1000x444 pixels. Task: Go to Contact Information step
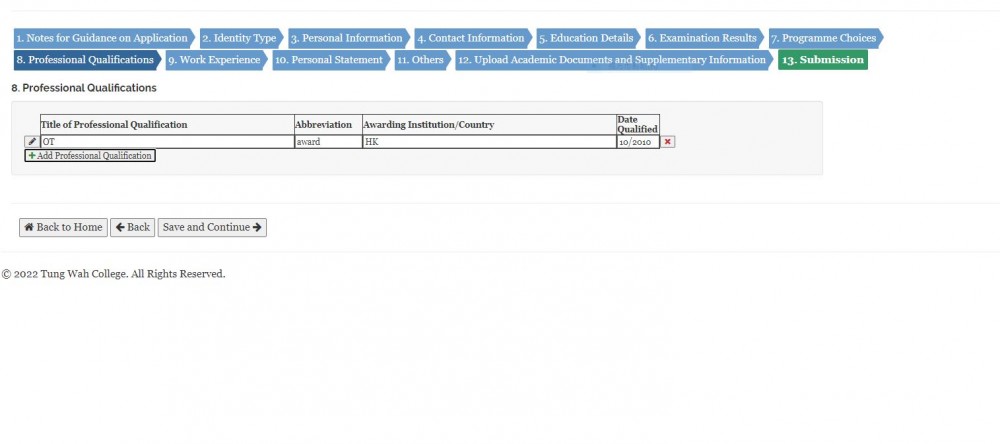[x=470, y=38]
